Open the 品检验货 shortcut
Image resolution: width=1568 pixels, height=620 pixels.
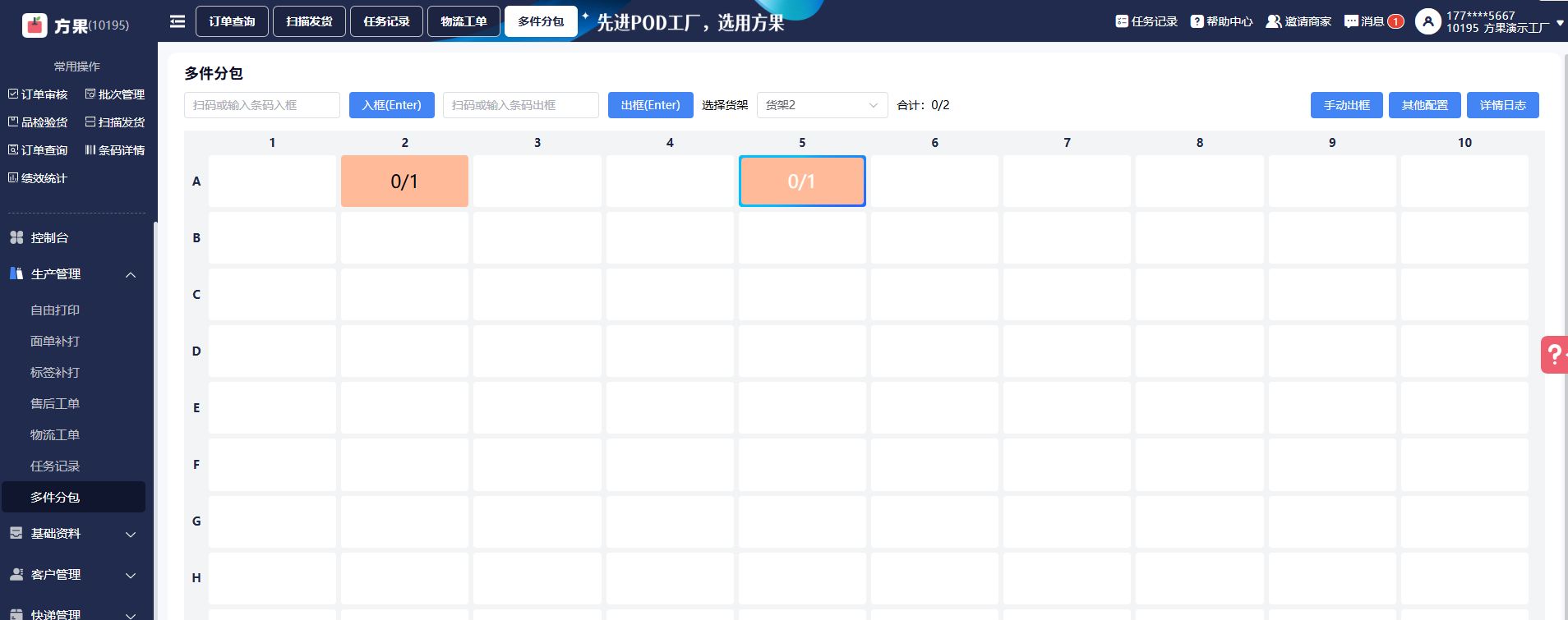38,122
